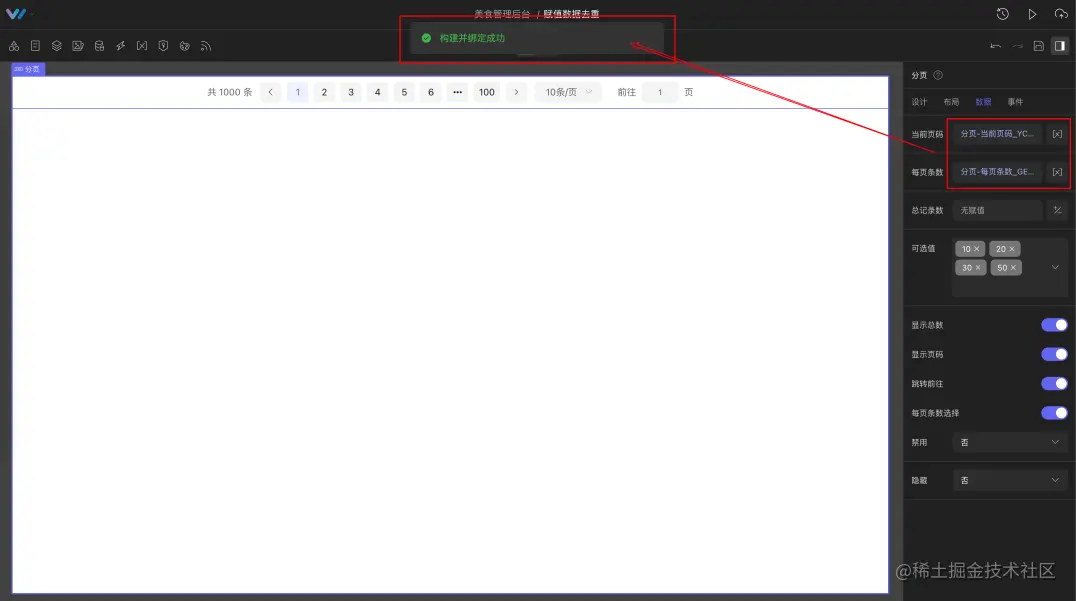
Task: Open the shield permissions icon
Action: [x=163, y=46]
